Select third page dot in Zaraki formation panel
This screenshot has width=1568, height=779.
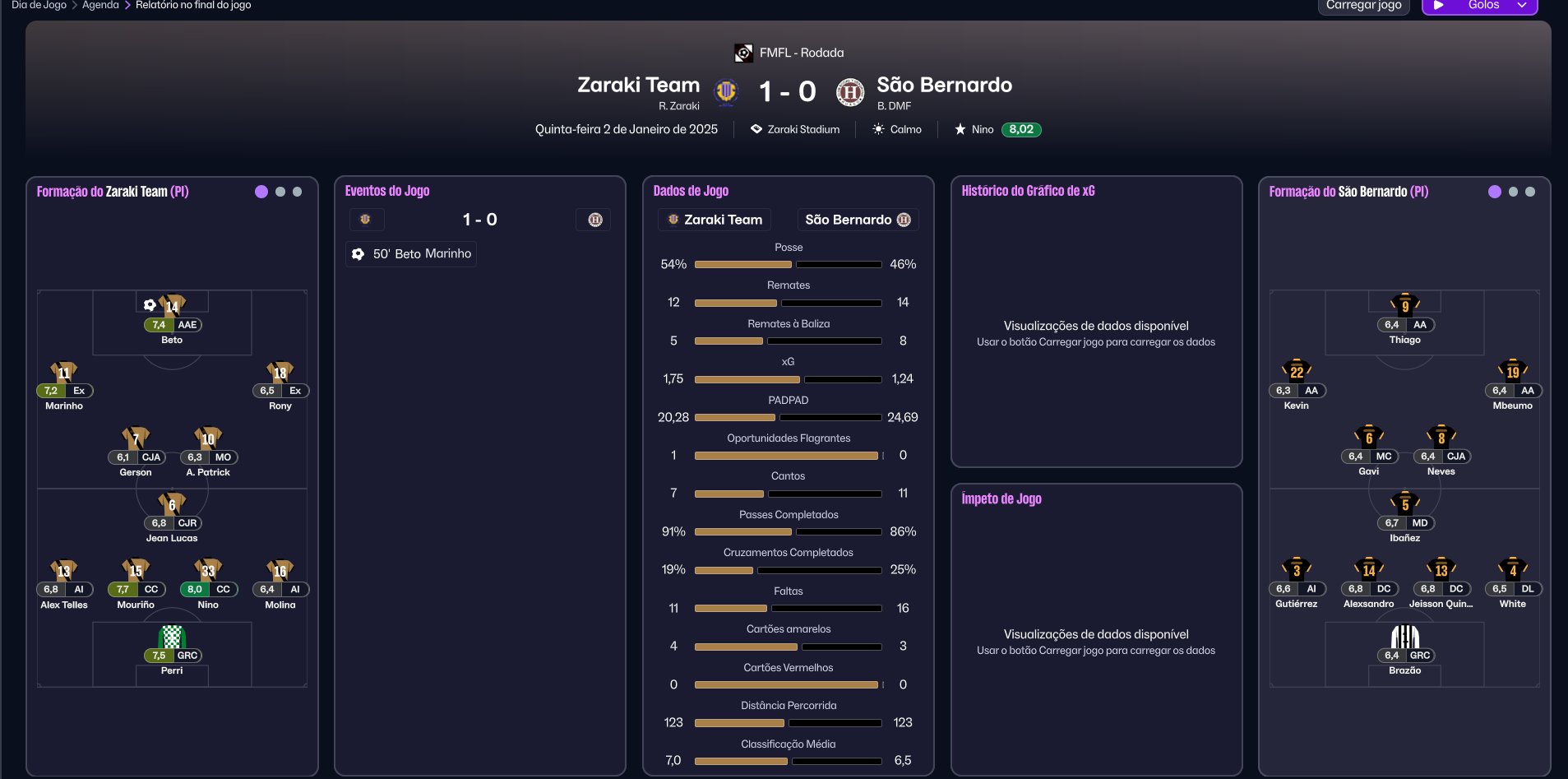298,192
